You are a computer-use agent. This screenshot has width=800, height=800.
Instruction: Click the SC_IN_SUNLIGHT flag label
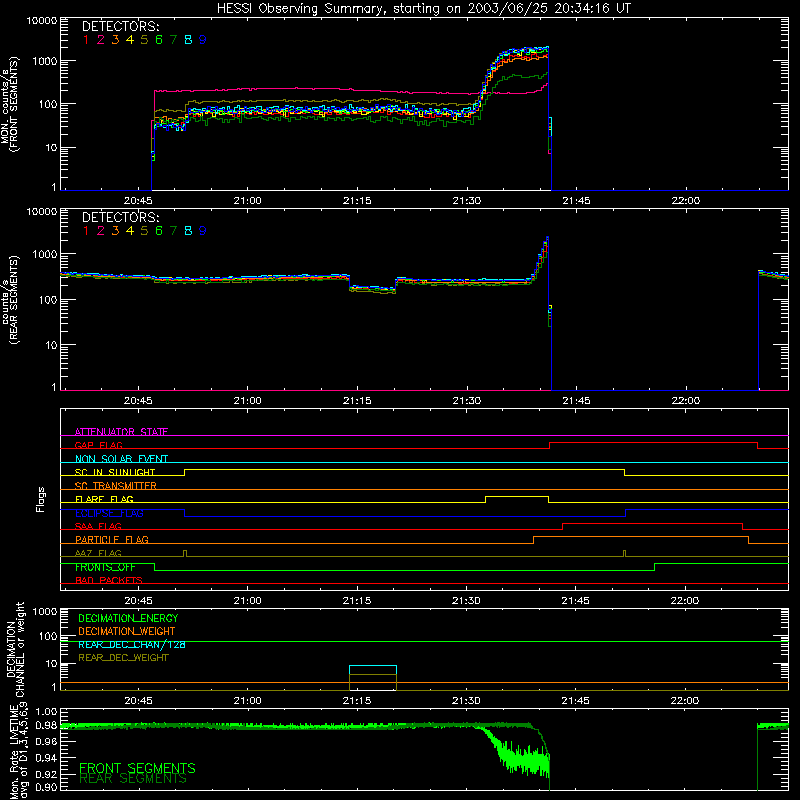tap(115, 472)
